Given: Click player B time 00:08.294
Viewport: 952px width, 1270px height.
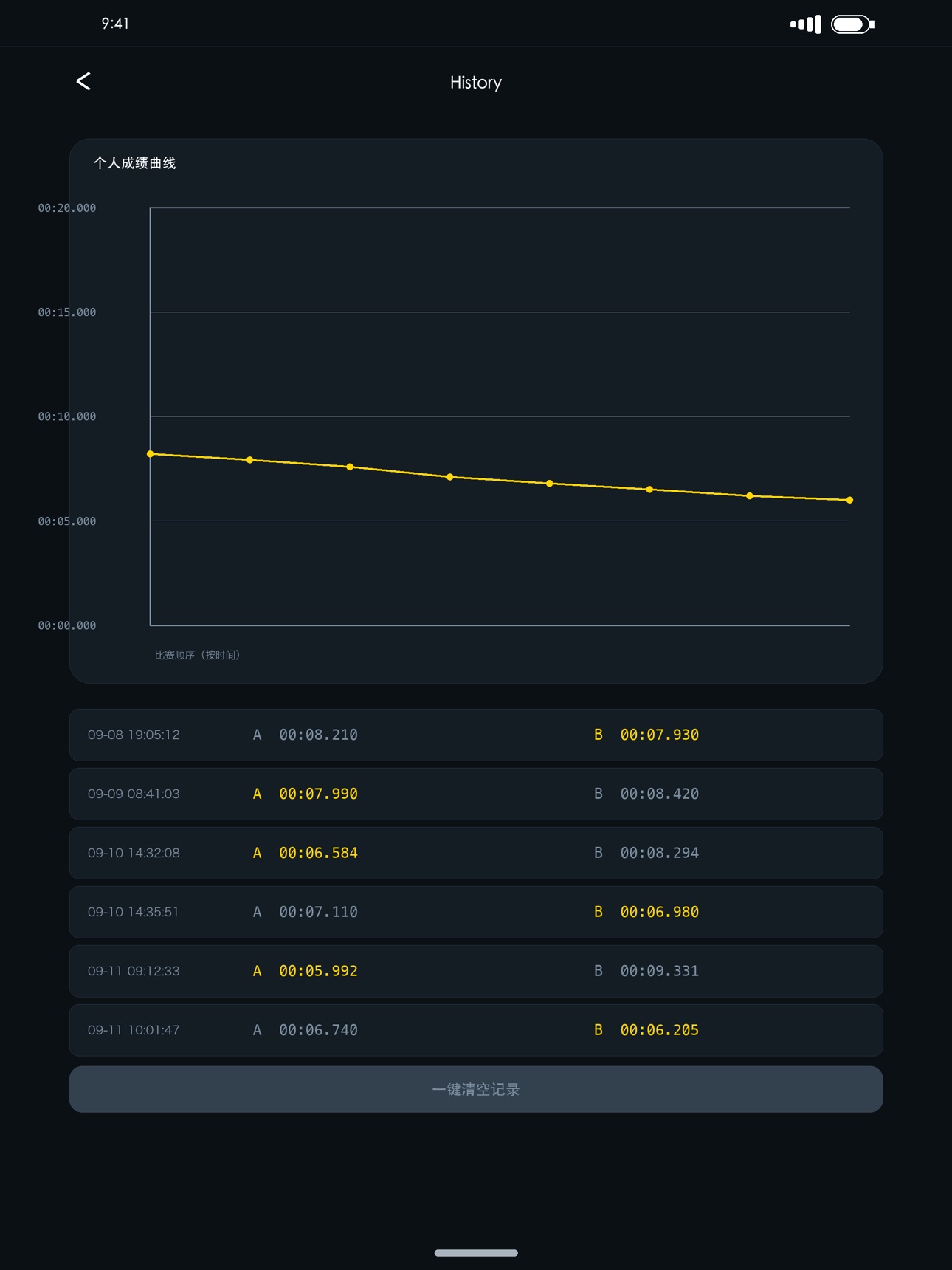Looking at the screenshot, I should tap(660, 853).
